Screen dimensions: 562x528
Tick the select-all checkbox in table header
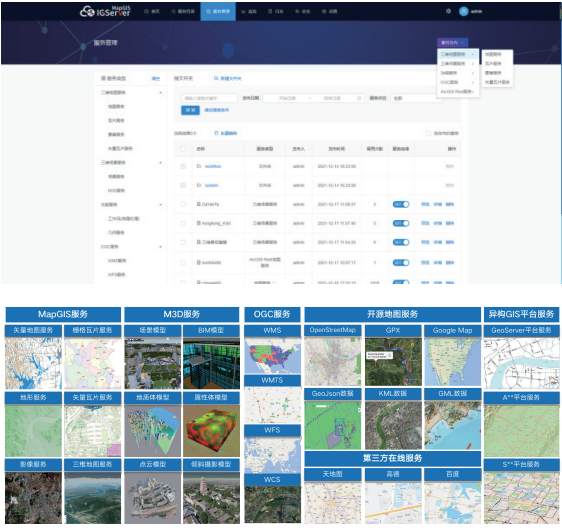coord(183,149)
